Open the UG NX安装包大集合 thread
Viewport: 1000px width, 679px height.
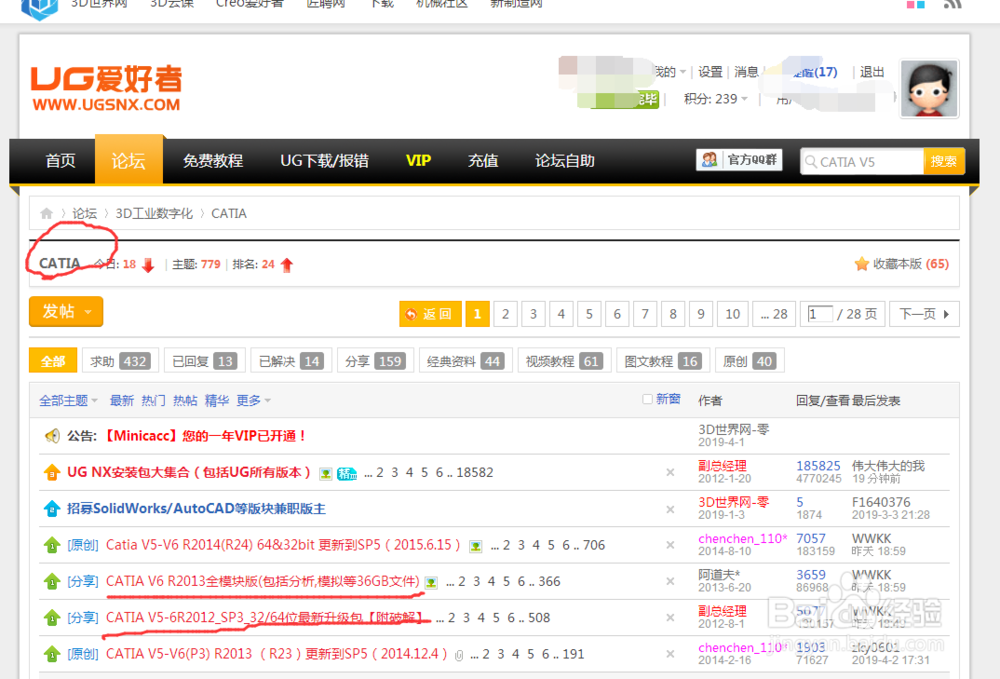[189, 472]
